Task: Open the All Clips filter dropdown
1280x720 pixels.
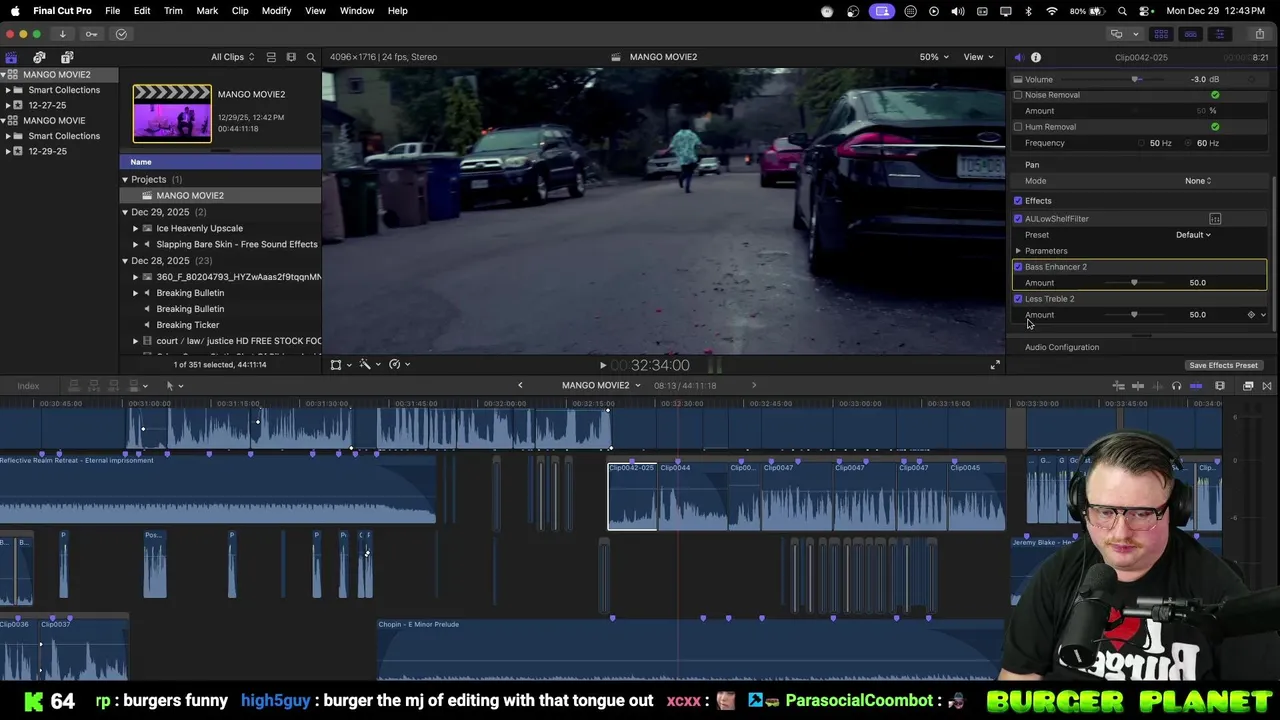Action: 232,57
